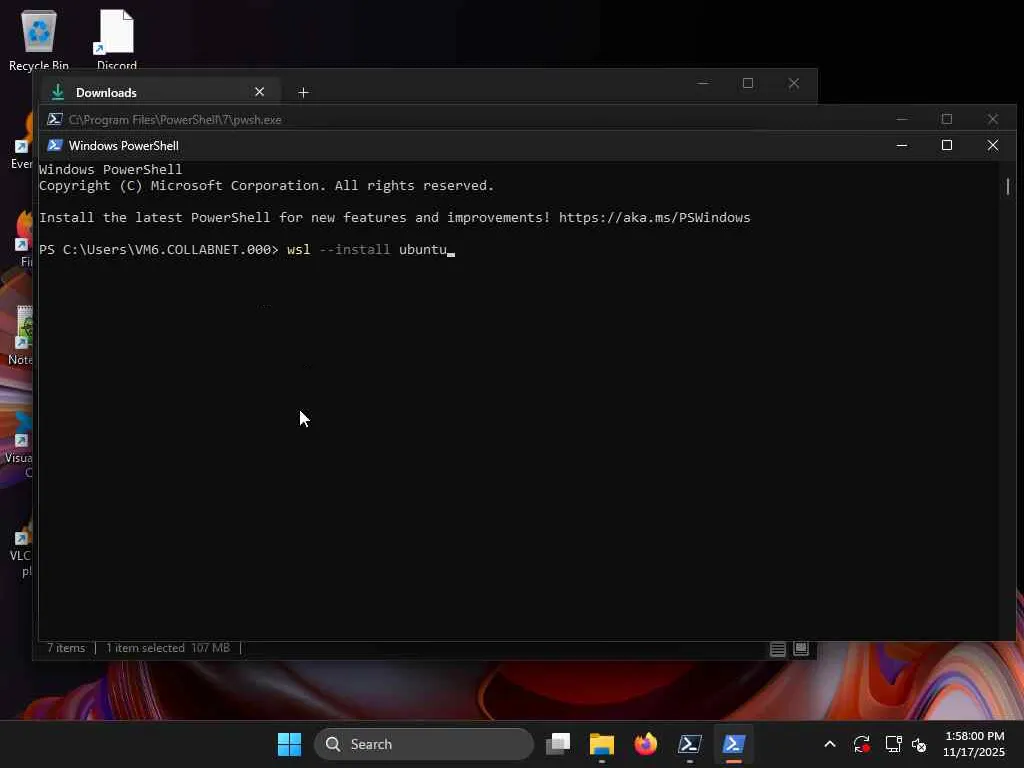The width and height of the screenshot is (1024, 768).
Task: Click the https://aka.ms/PSWindows URL text
Action: (x=654, y=217)
